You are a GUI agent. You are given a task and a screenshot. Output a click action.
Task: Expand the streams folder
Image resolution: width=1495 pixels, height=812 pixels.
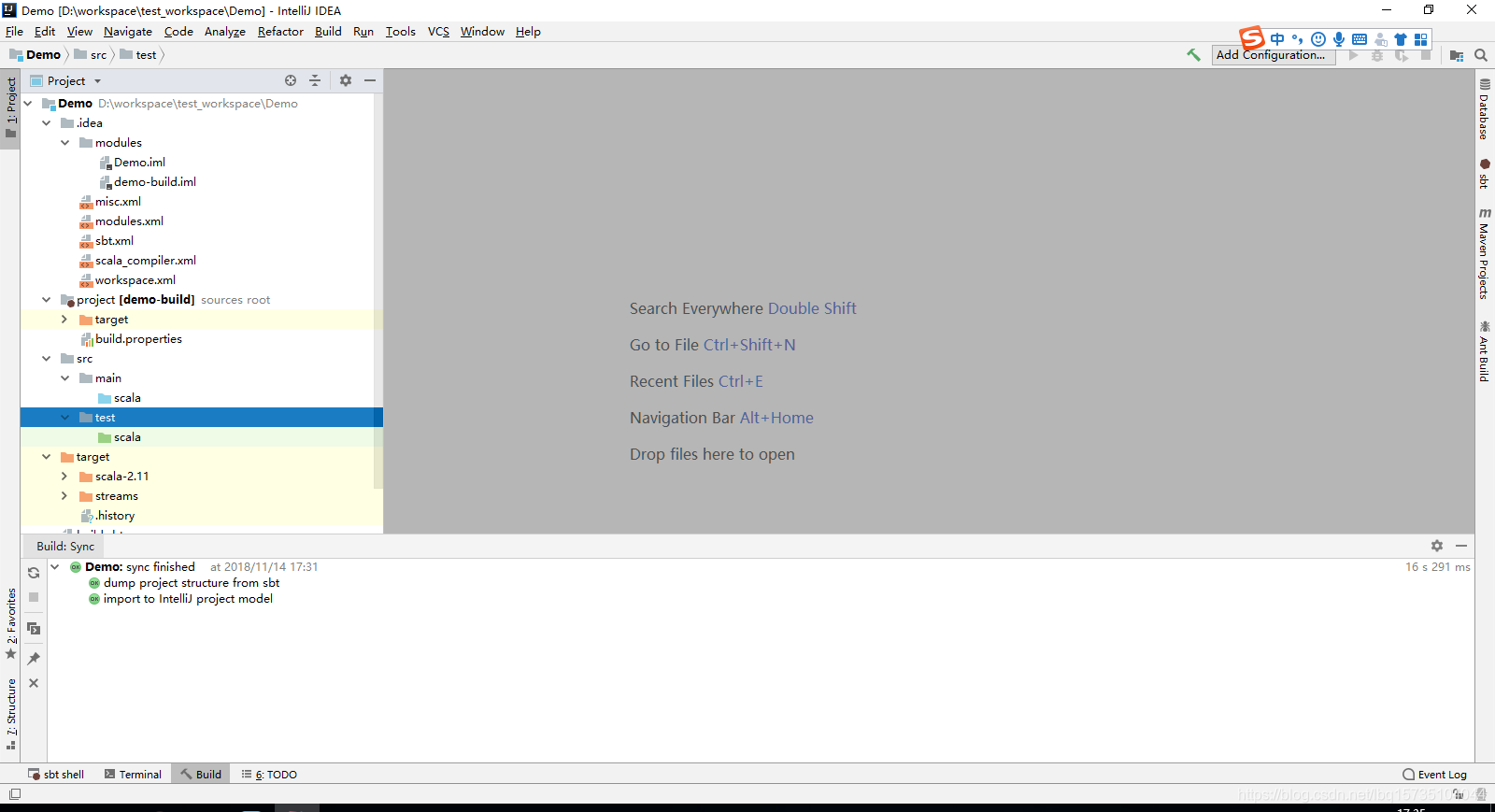(64, 496)
